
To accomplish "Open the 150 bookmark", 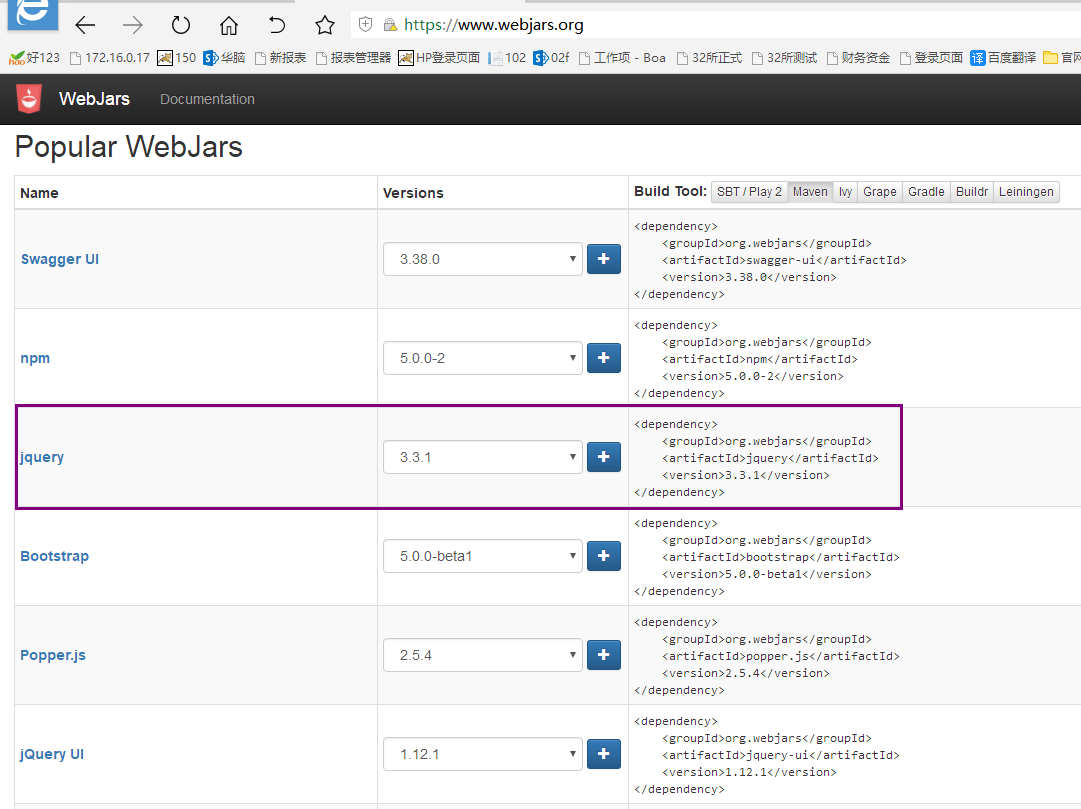I will (x=176, y=58).
